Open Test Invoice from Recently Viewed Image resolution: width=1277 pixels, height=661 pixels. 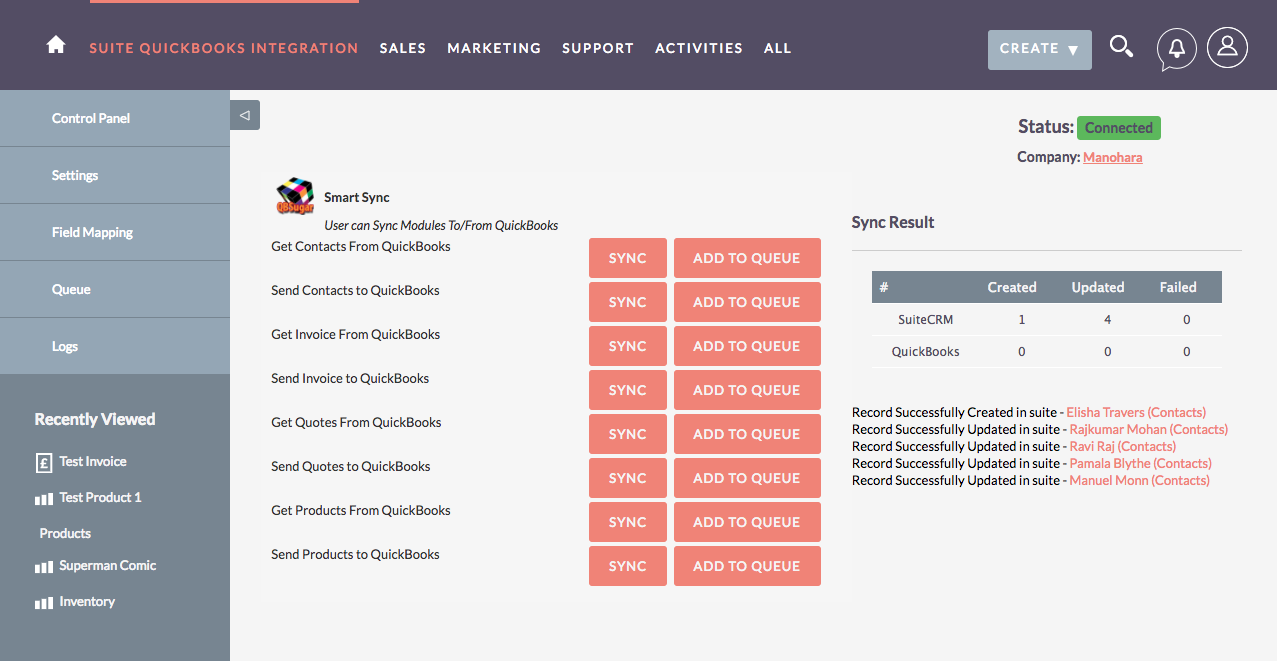pyautogui.click(x=92, y=462)
